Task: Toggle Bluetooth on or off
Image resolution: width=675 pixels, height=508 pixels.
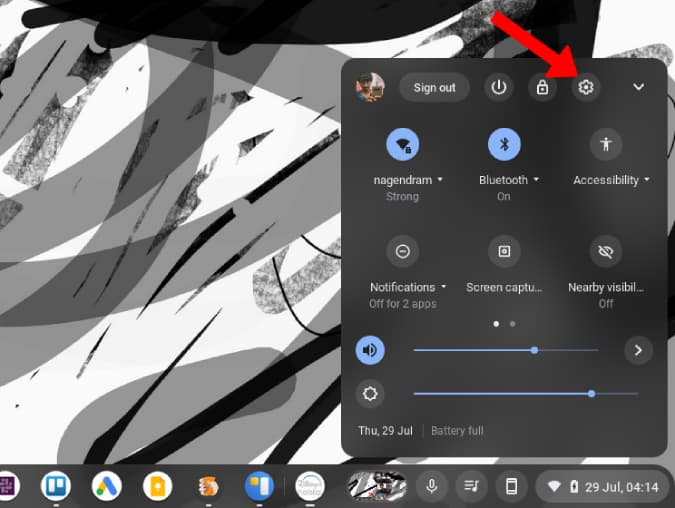Action: point(504,144)
